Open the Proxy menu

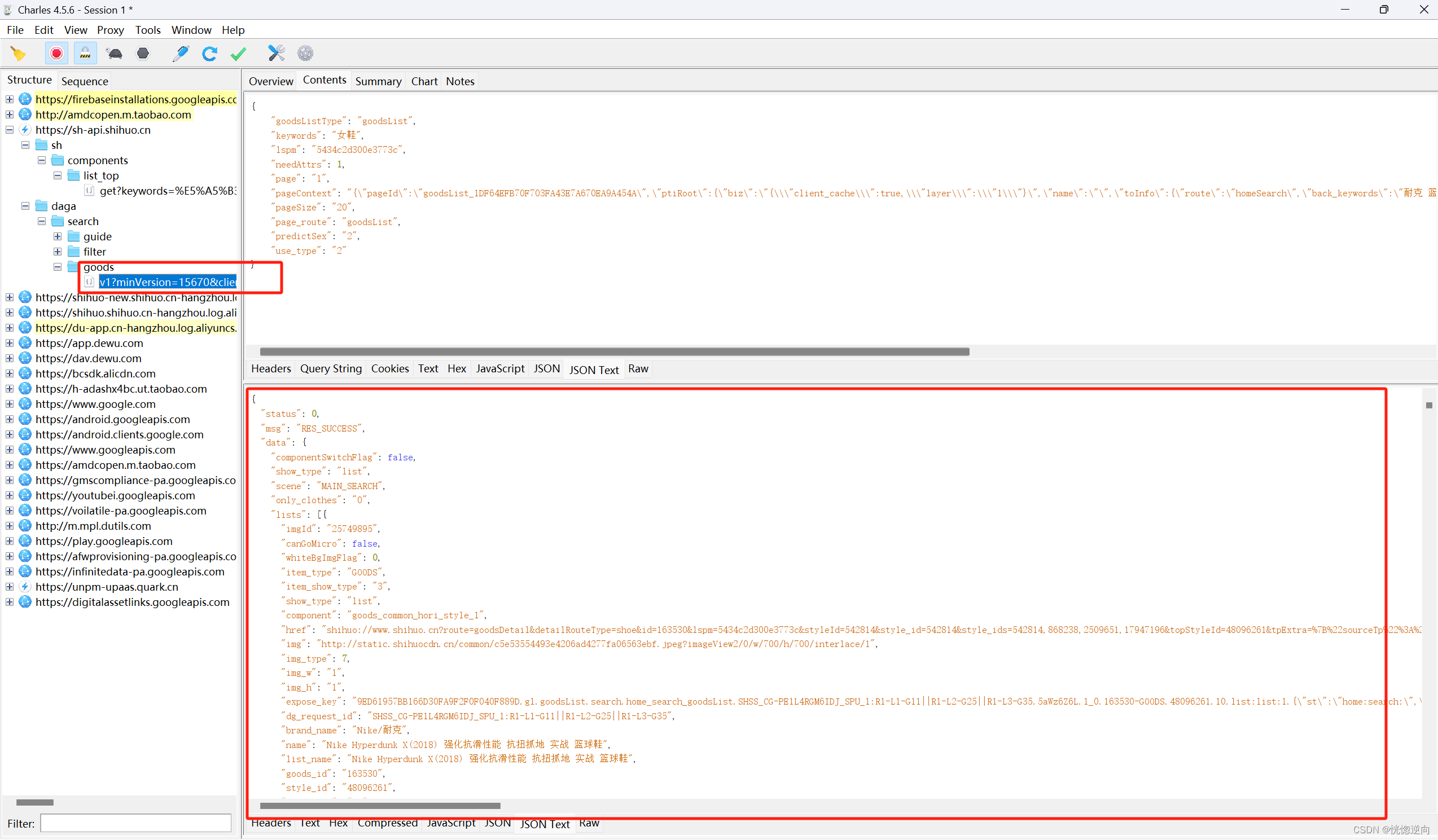(x=110, y=30)
